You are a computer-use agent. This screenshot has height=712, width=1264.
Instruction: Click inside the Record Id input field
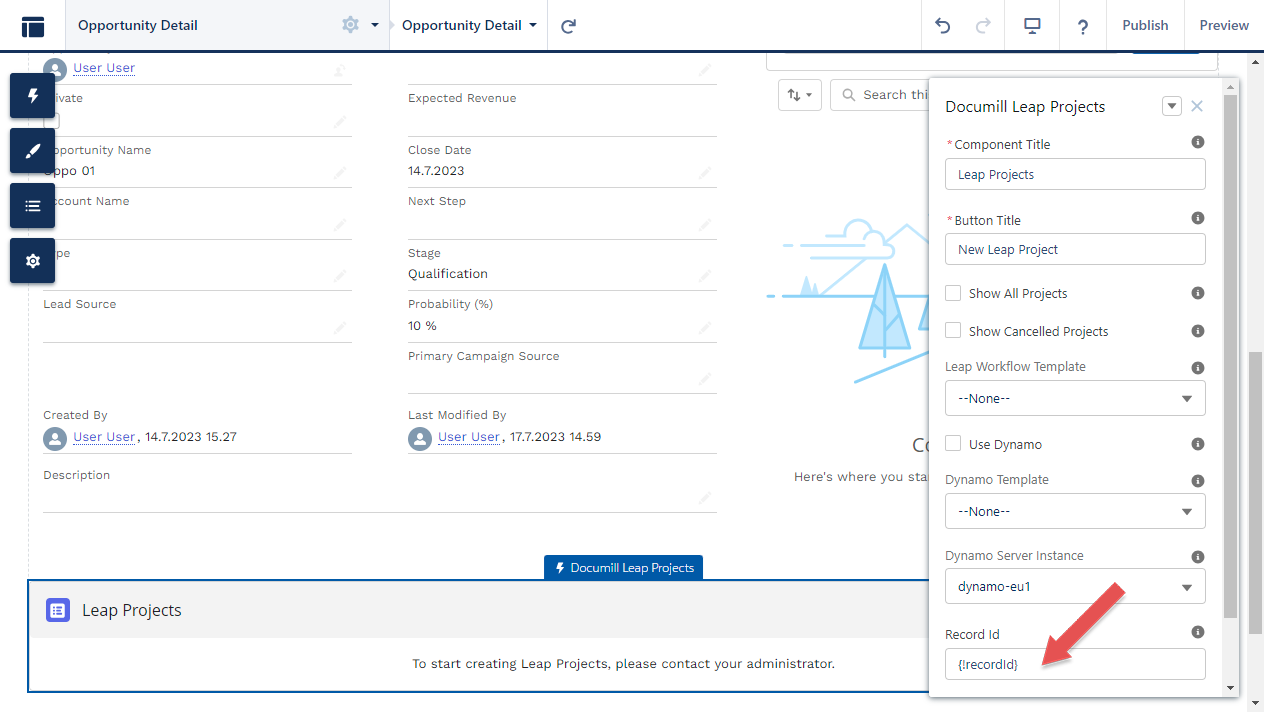1075,663
